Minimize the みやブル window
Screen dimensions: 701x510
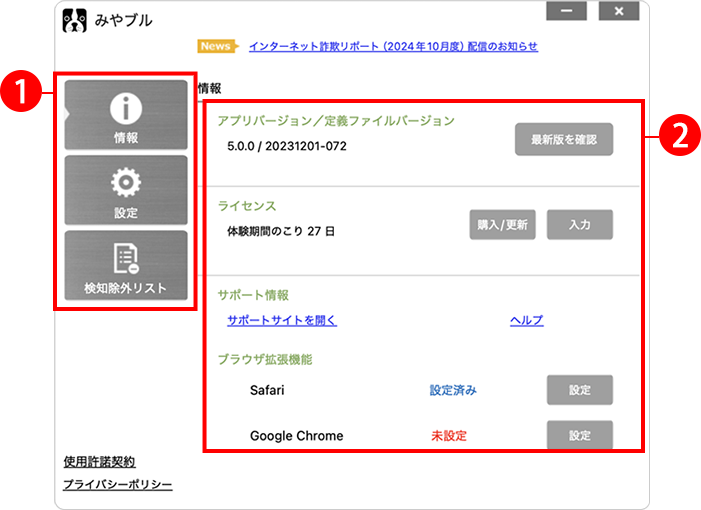566,12
